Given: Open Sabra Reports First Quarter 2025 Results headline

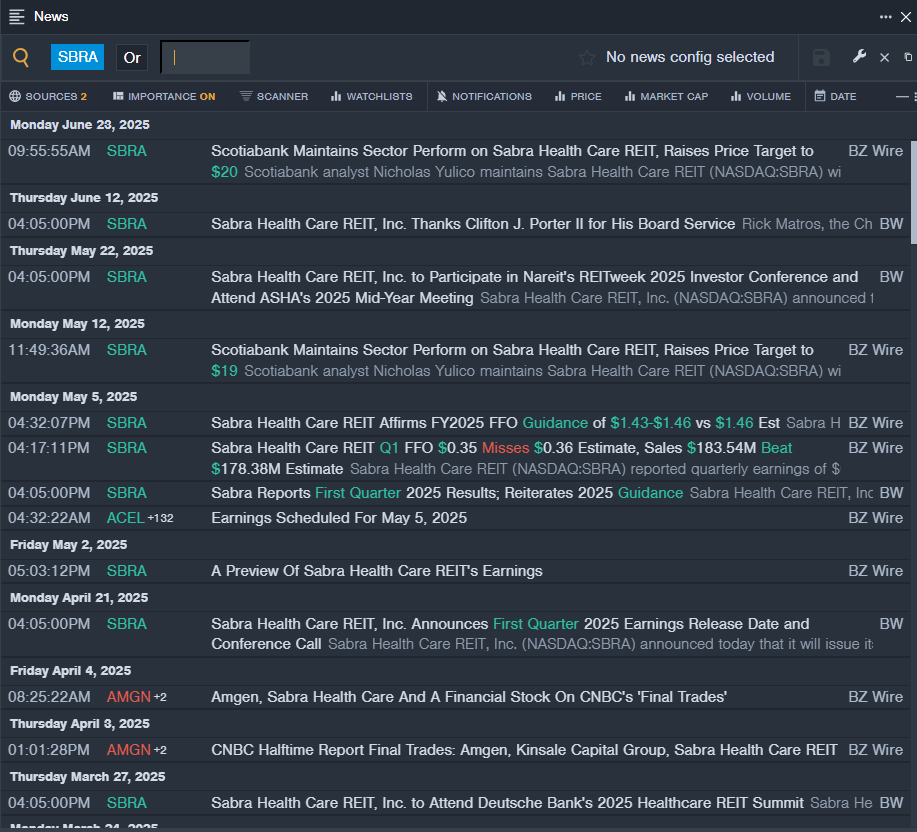Looking at the screenshot, I should [x=447, y=493].
